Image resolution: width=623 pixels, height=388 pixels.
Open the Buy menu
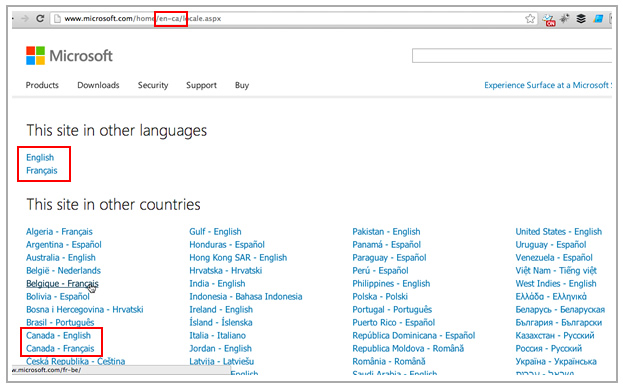[242, 85]
